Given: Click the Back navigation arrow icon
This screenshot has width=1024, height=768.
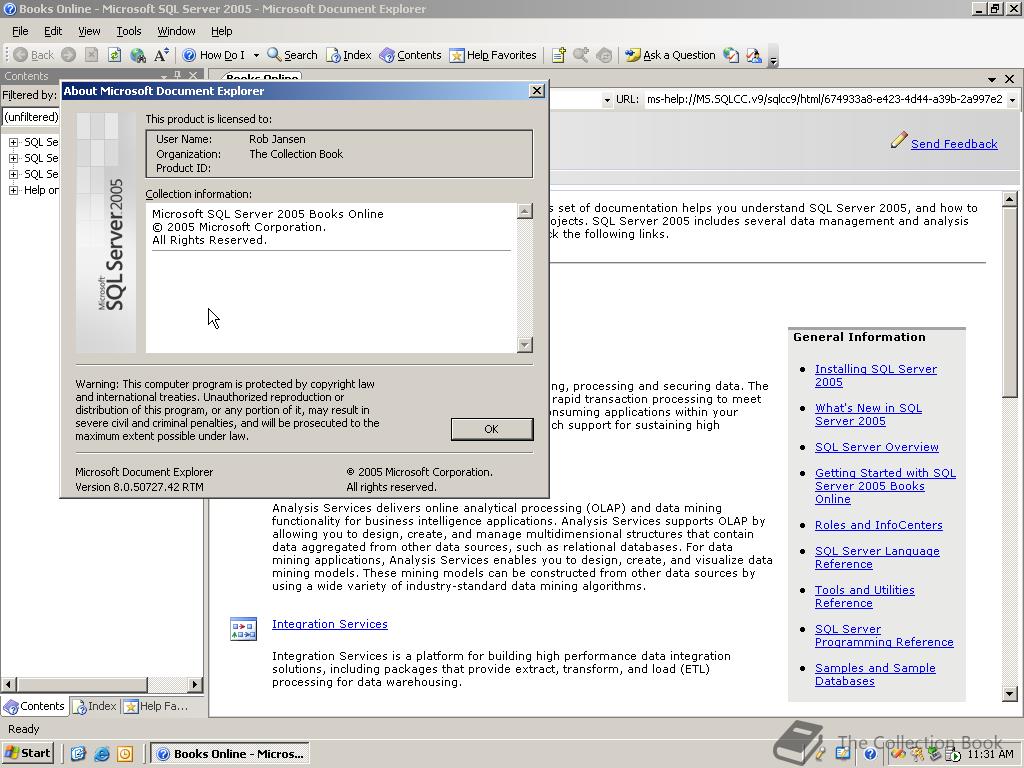Looking at the screenshot, I should (21, 55).
